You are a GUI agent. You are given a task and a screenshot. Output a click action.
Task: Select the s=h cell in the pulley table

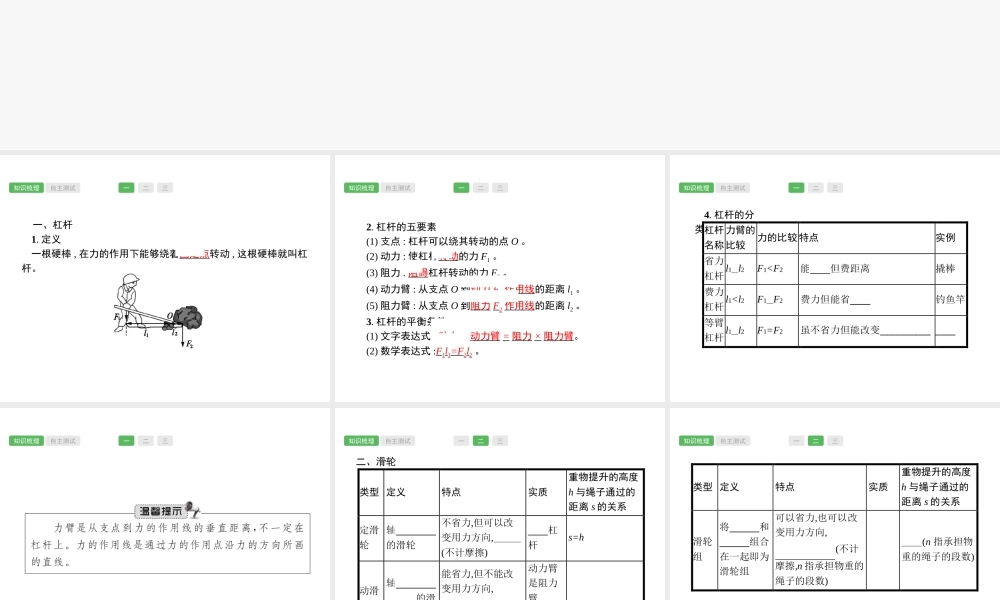pyautogui.click(x=576, y=538)
